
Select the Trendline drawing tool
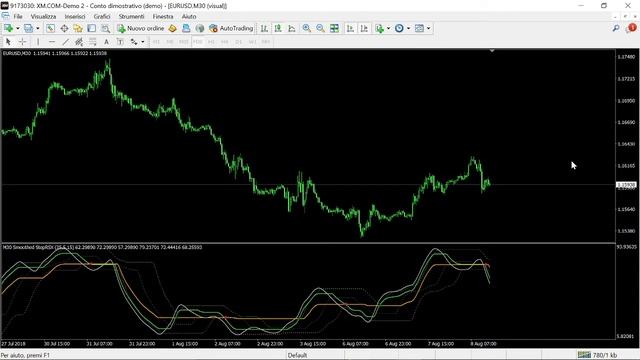click(65, 42)
